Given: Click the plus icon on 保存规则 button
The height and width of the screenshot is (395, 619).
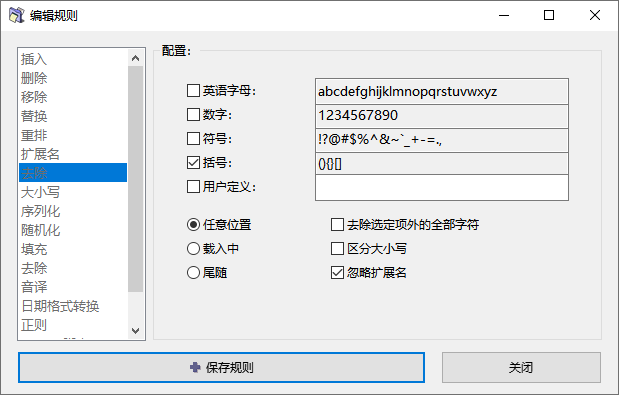Looking at the screenshot, I should click(195, 367).
